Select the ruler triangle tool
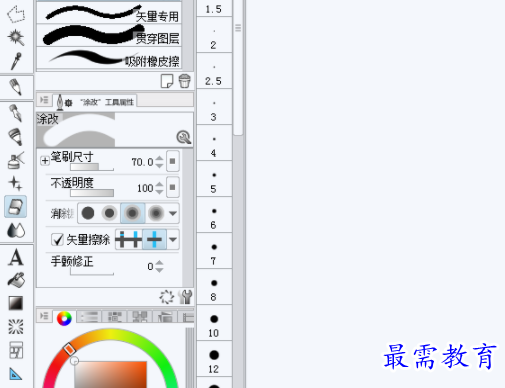The image size is (505, 388). 16,374
